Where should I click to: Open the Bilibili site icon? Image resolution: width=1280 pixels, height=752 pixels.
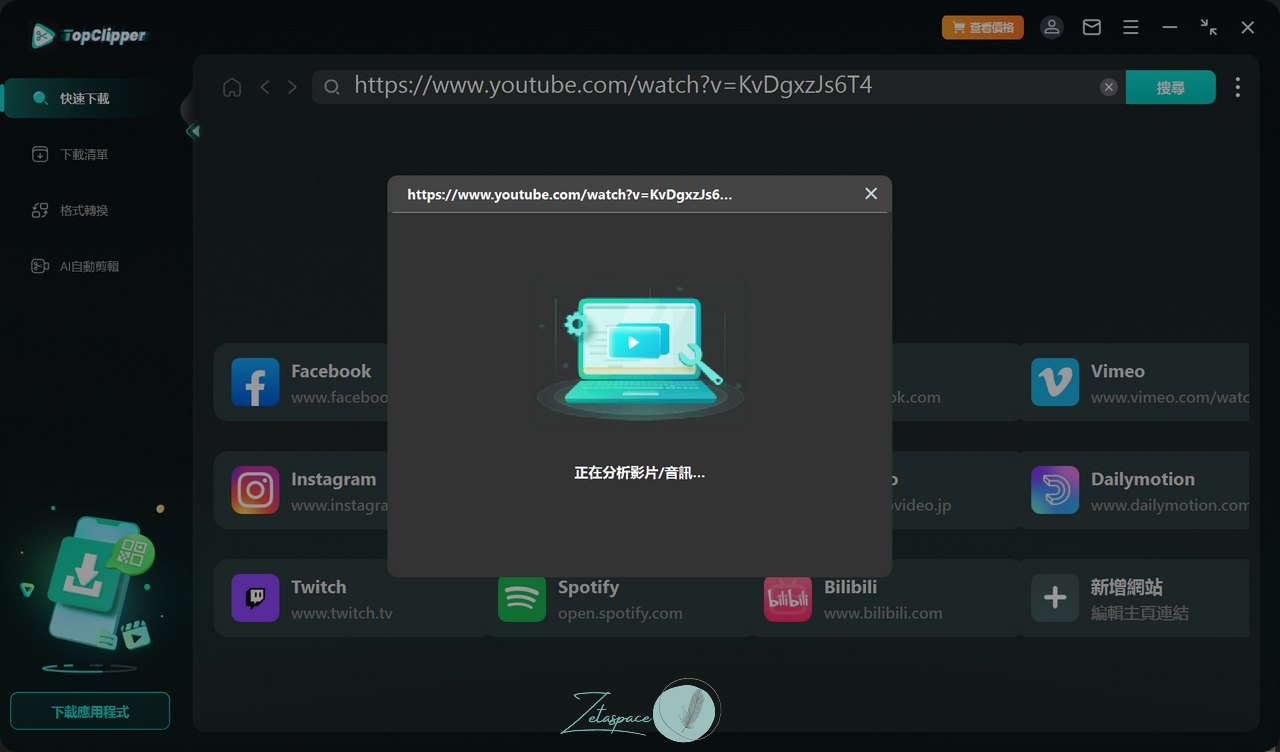tap(788, 598)
